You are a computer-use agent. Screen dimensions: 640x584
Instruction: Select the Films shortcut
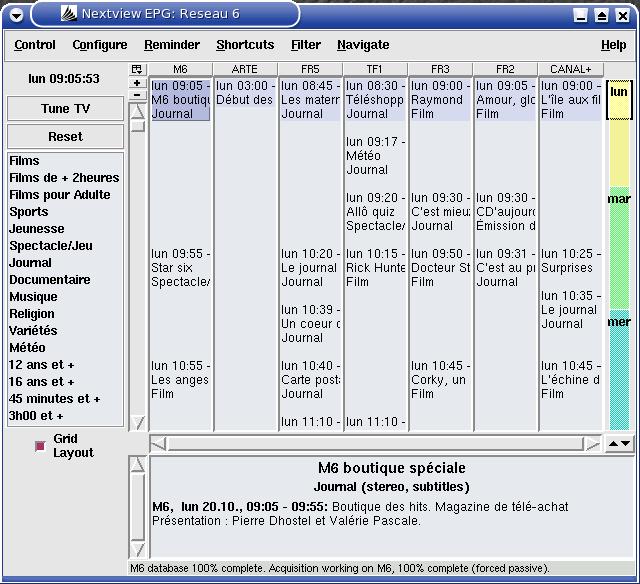65,161
